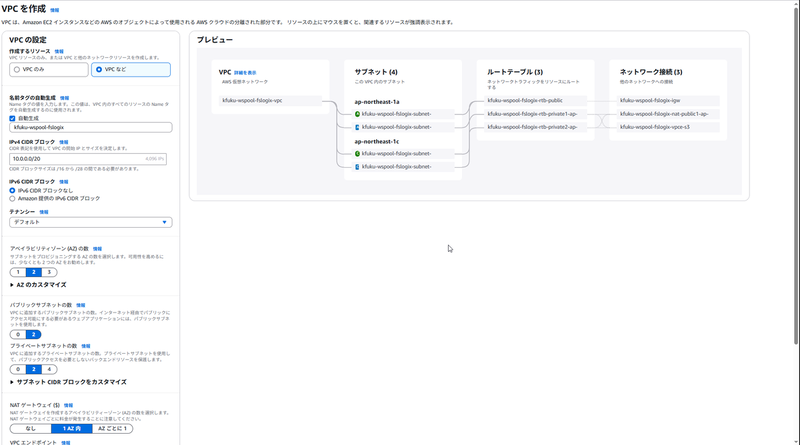Click 'ルートテーブル (3)' heading in the preview
This screenshot has width=800, height=445.
coord(515,72)
